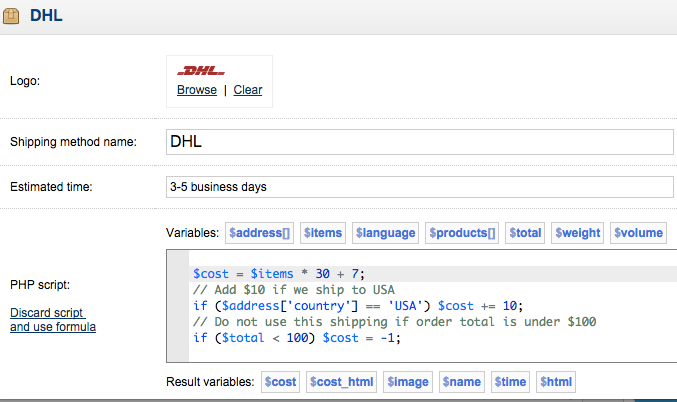Click code line checking $address['country']
Image resolution: width=677 pixels, height=402 pixels.
(358, 306)
